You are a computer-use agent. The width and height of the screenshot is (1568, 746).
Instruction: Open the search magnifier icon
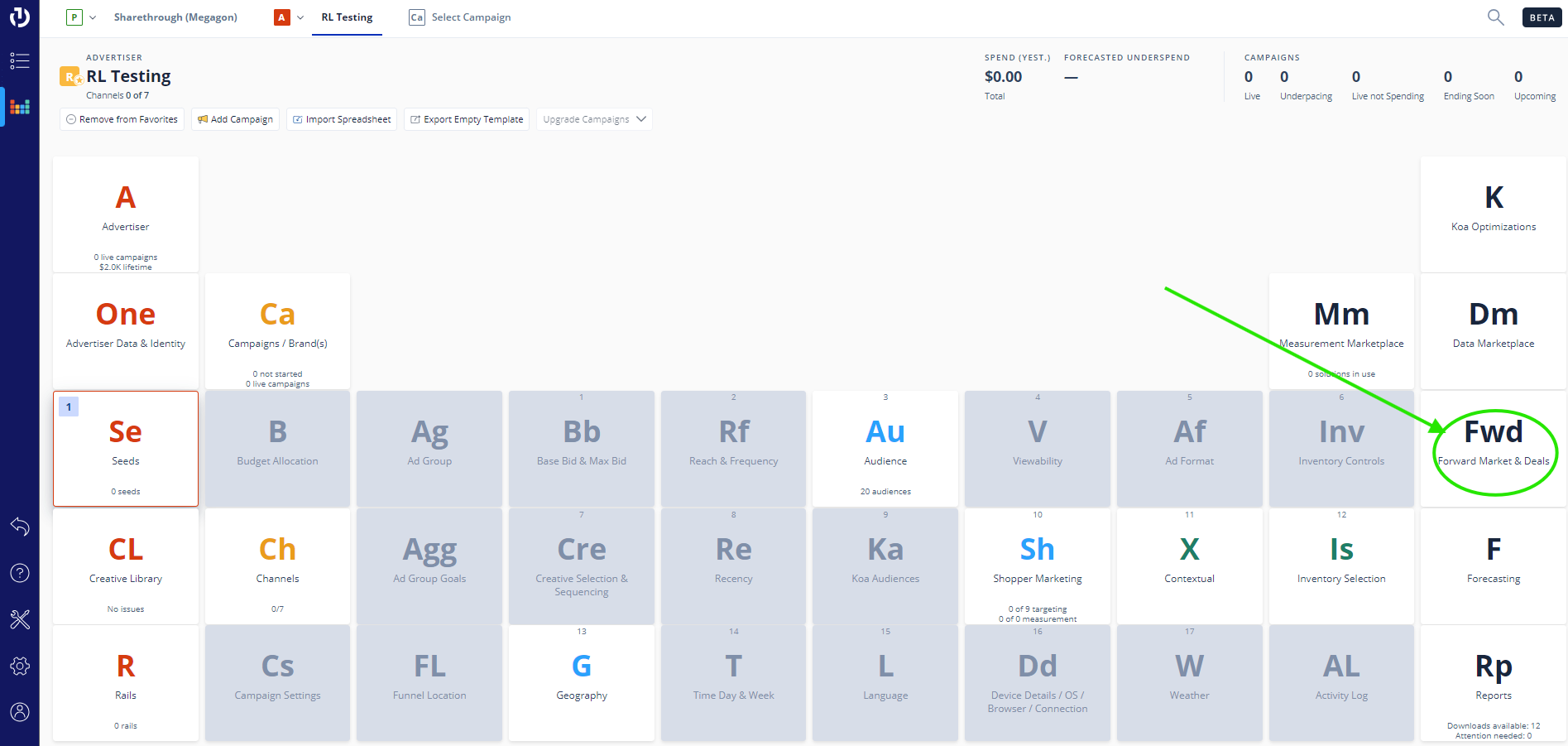(x=1495, y=17)
